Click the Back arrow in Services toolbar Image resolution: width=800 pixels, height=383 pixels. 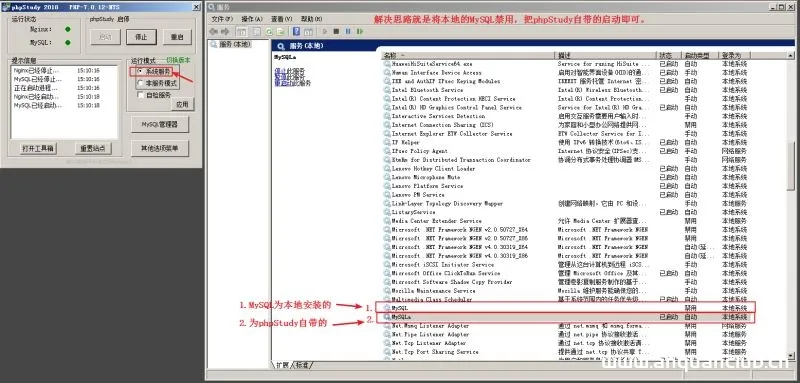(213, 32)
